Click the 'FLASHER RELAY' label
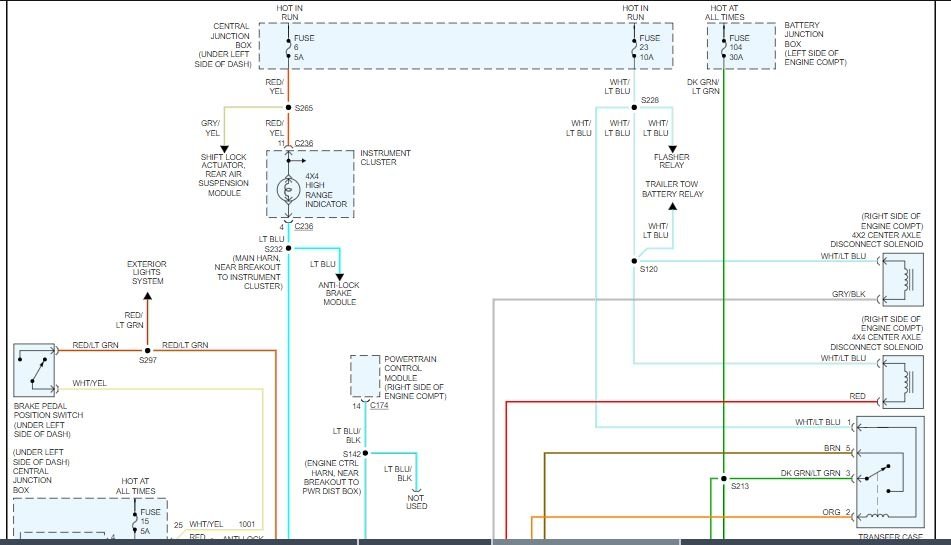 pos(671,161)
